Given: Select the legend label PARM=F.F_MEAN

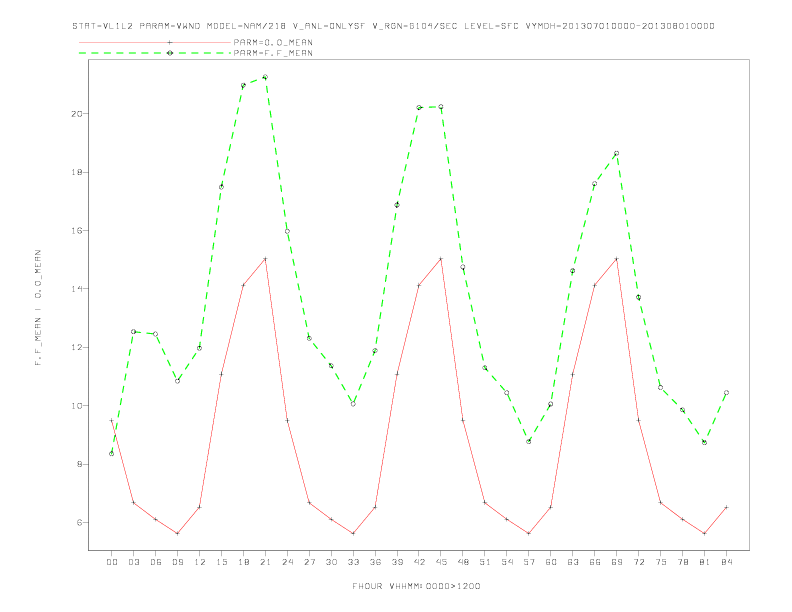Looking at the screenshot, I should pos(273,53).
